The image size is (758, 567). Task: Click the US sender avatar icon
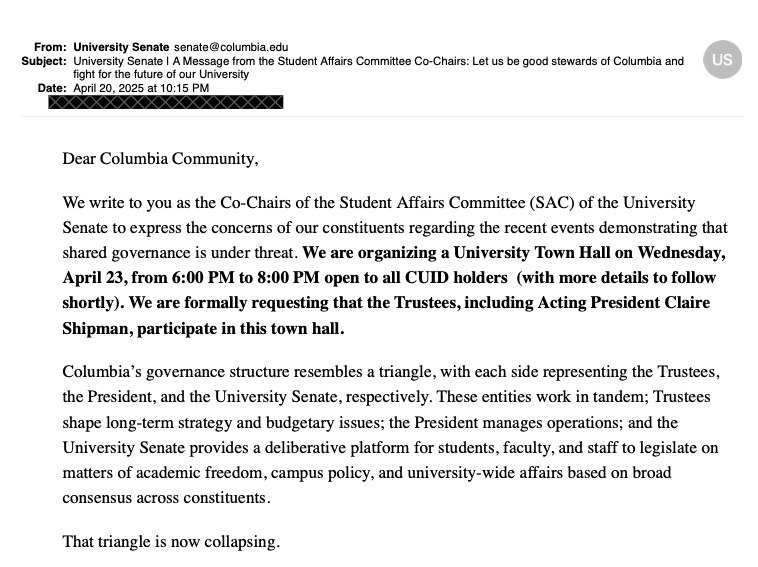722,59
